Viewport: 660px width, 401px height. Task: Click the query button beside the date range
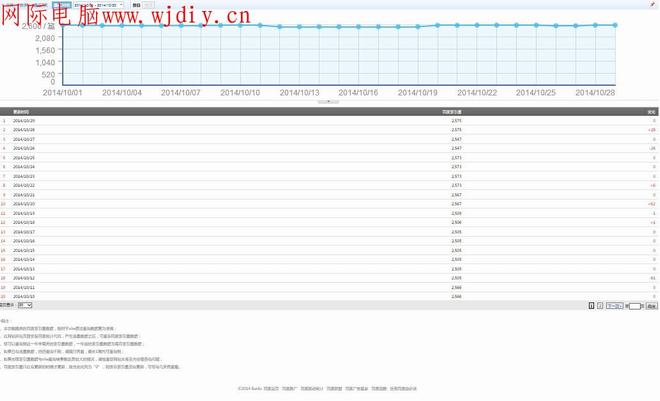[137, 5]
